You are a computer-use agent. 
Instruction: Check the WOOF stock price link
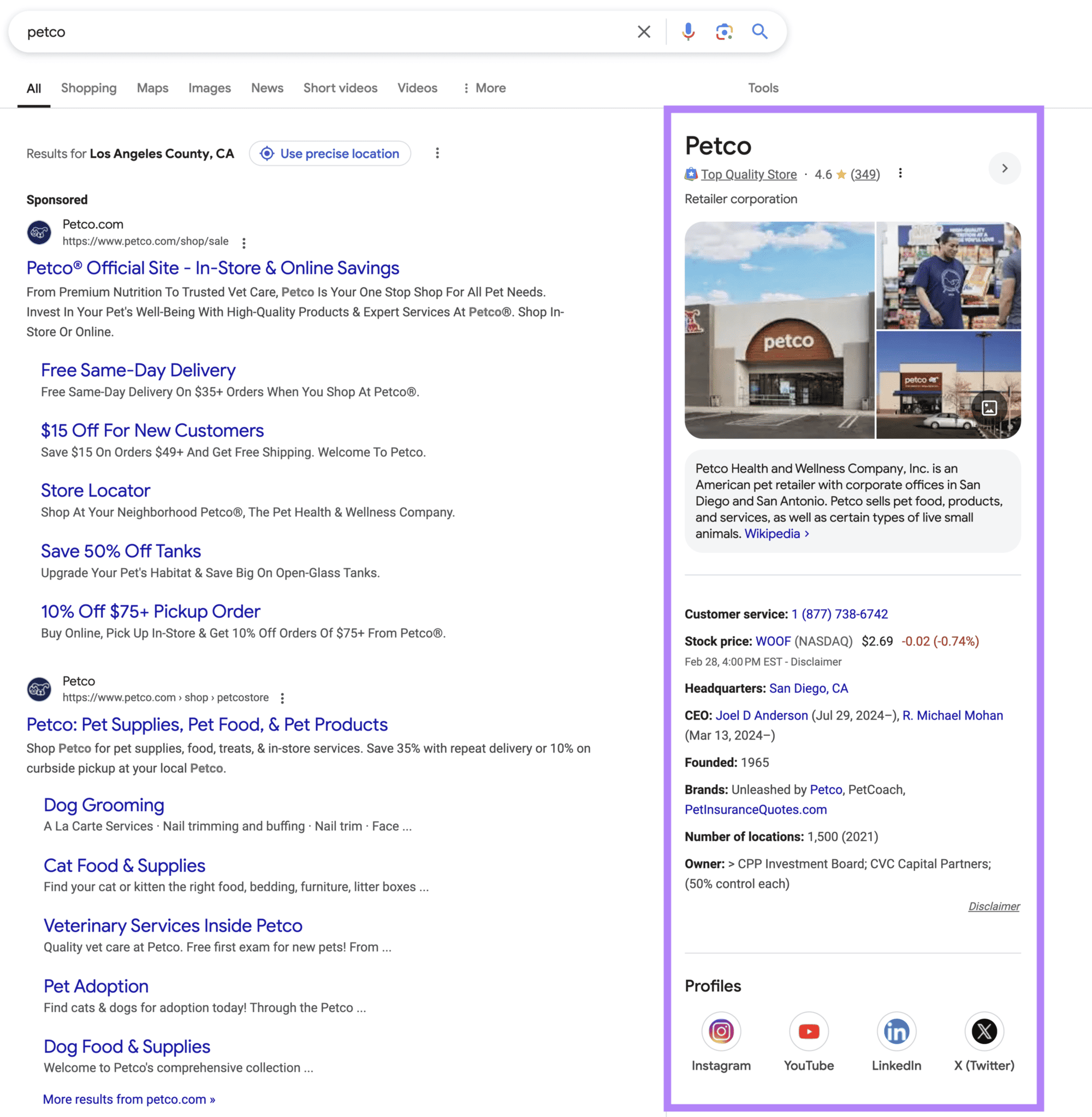(773, 641)
